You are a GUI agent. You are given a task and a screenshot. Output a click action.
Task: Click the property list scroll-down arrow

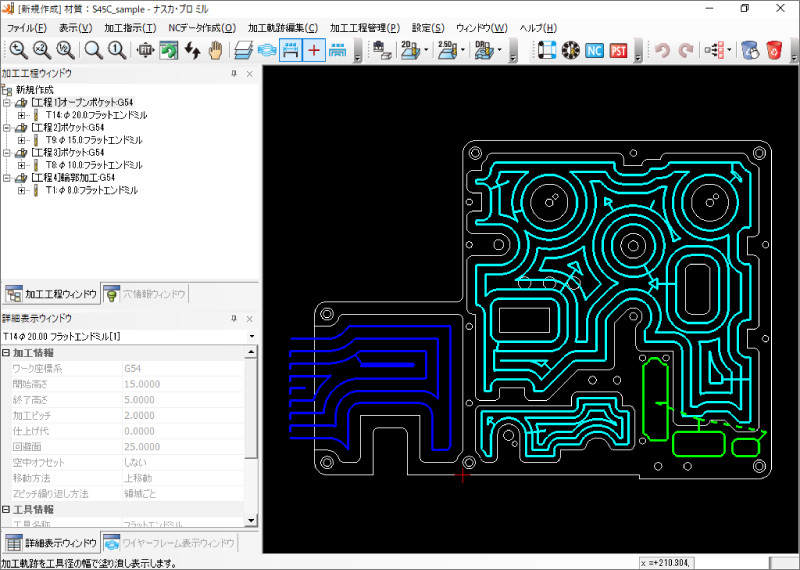point(252,521)
